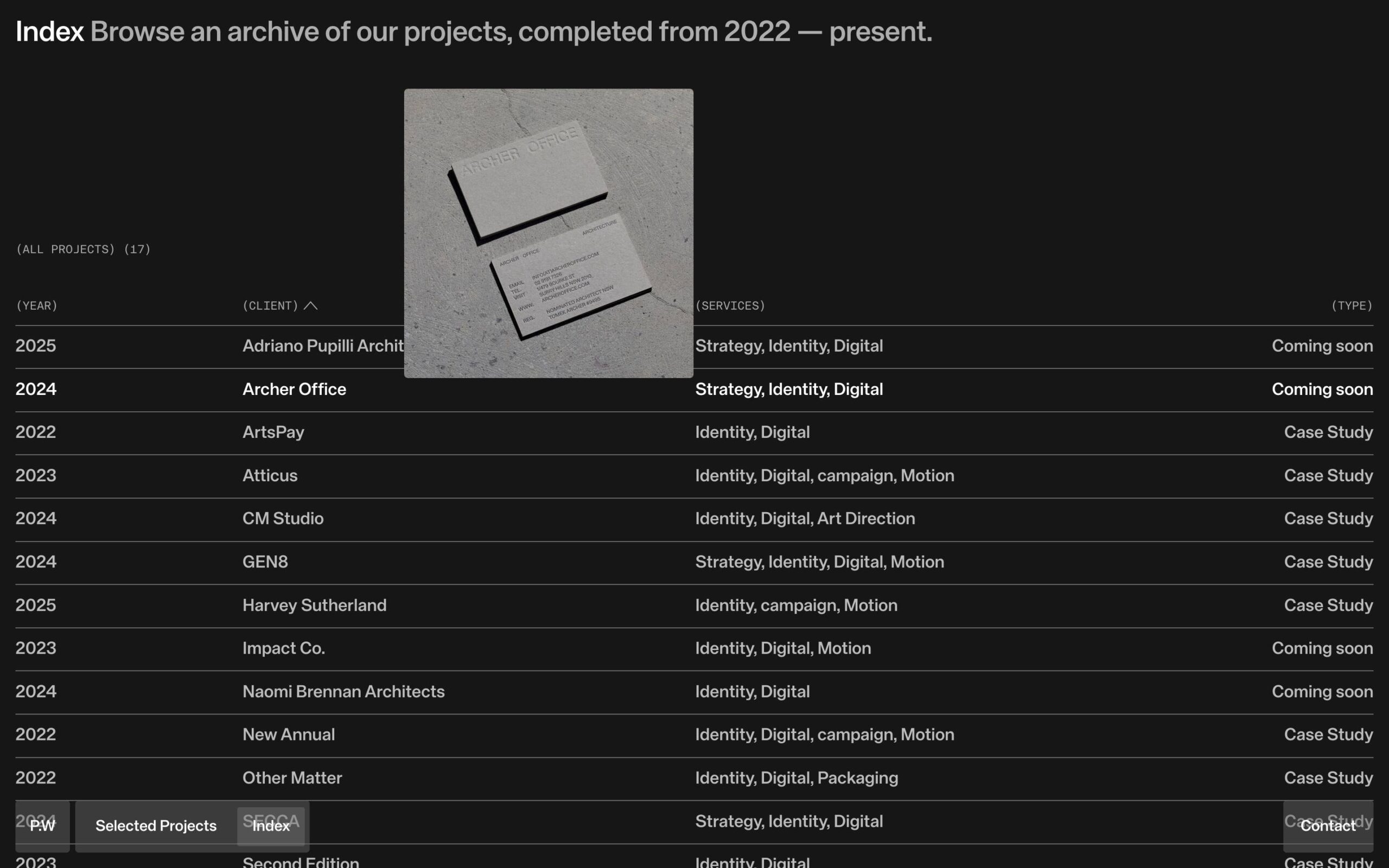Open Naomi Brennan Architects entry
This screenshot has height=868, width=1389.
point(343,691)
